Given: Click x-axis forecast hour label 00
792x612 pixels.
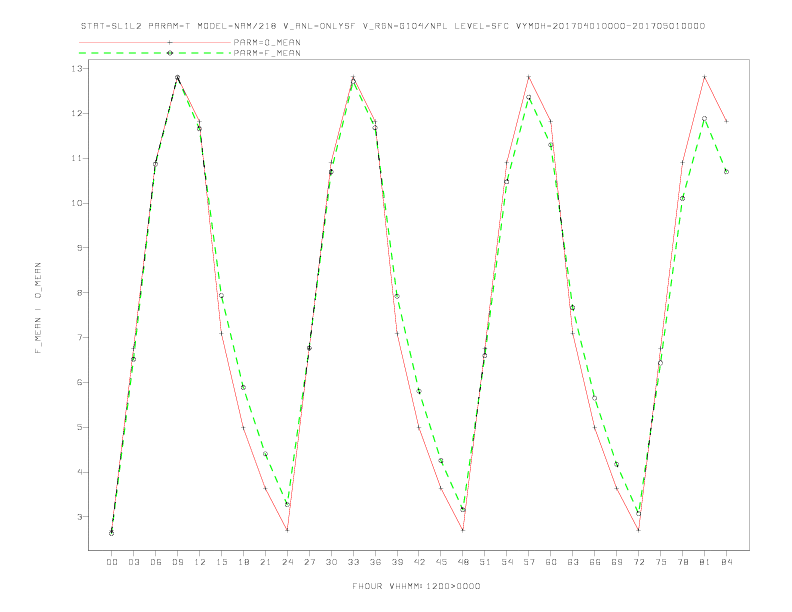Looking at the screenshot, I should [112, 562].
